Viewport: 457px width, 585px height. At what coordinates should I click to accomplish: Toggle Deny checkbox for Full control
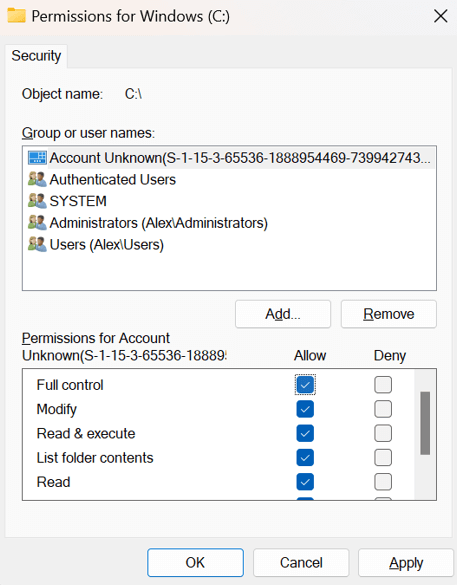point(383,385)
